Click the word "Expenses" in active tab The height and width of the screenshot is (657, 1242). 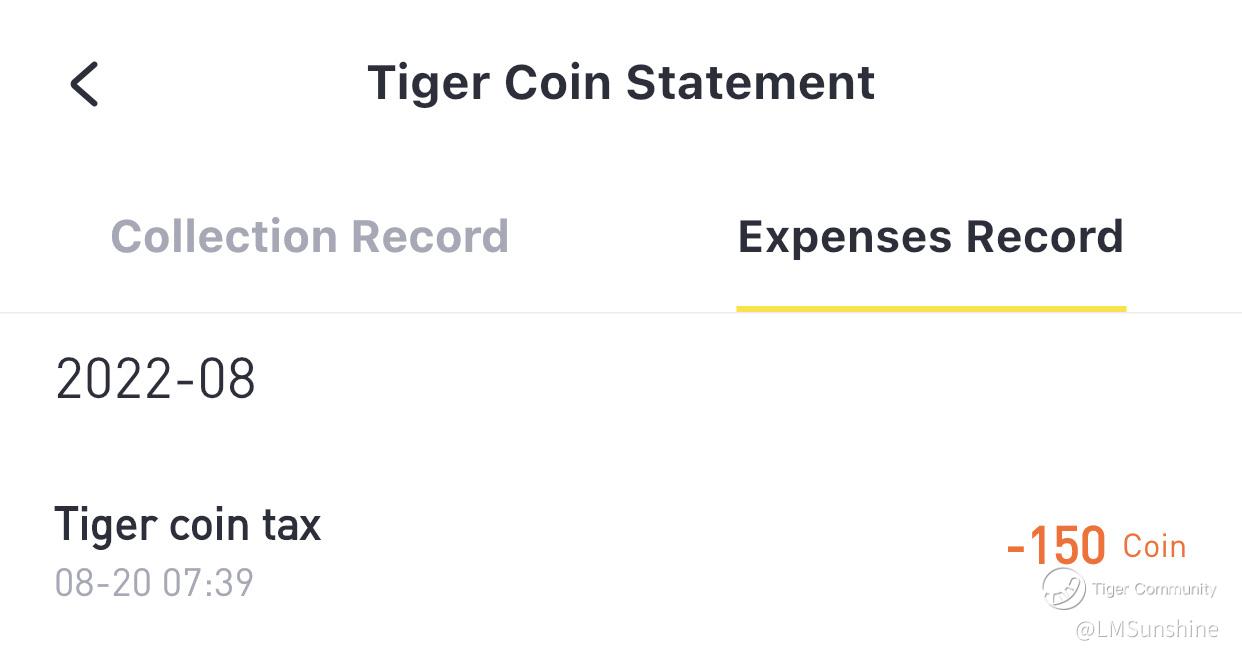[x=843, y=237]
